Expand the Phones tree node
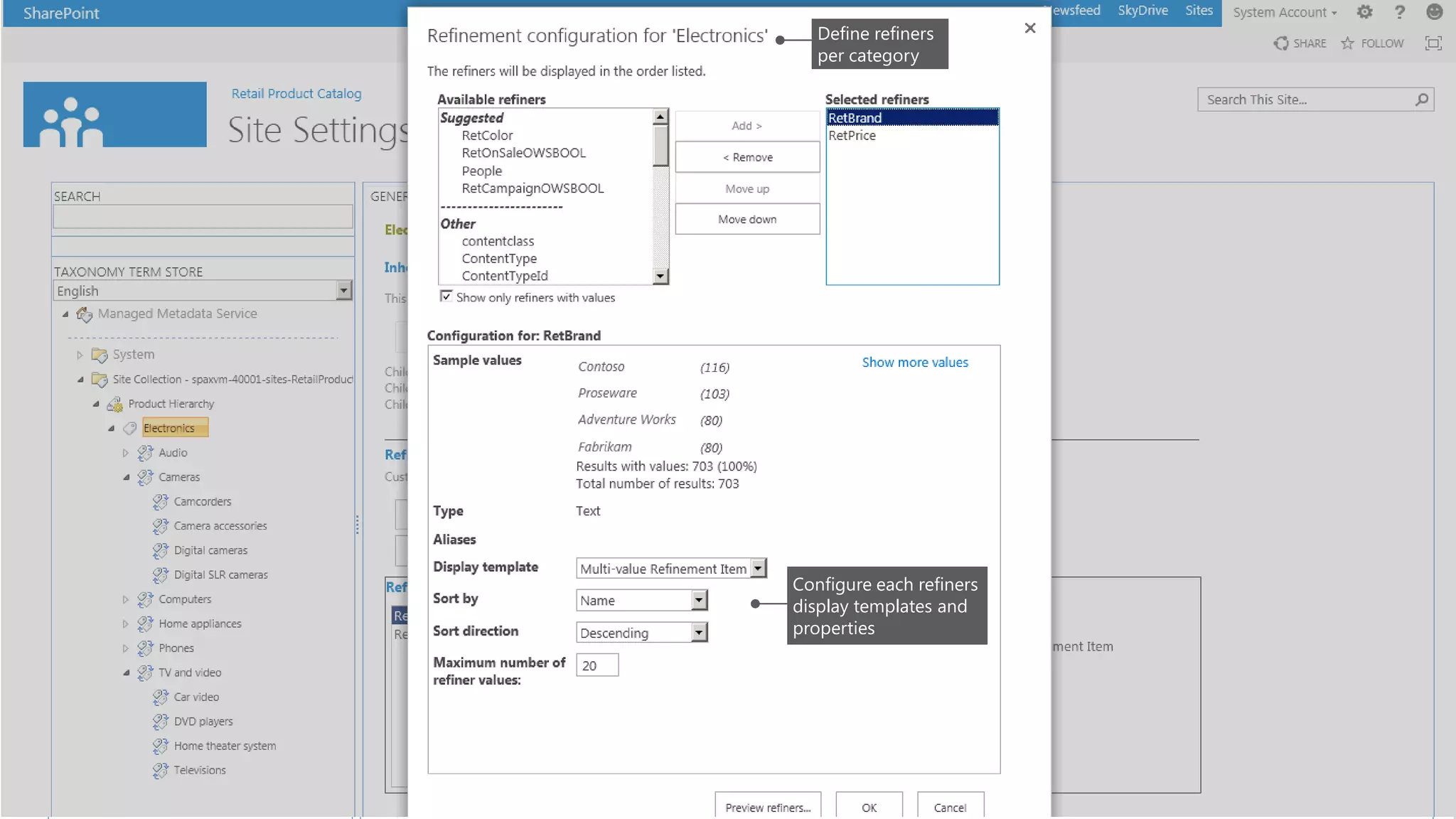 [125, 648]
